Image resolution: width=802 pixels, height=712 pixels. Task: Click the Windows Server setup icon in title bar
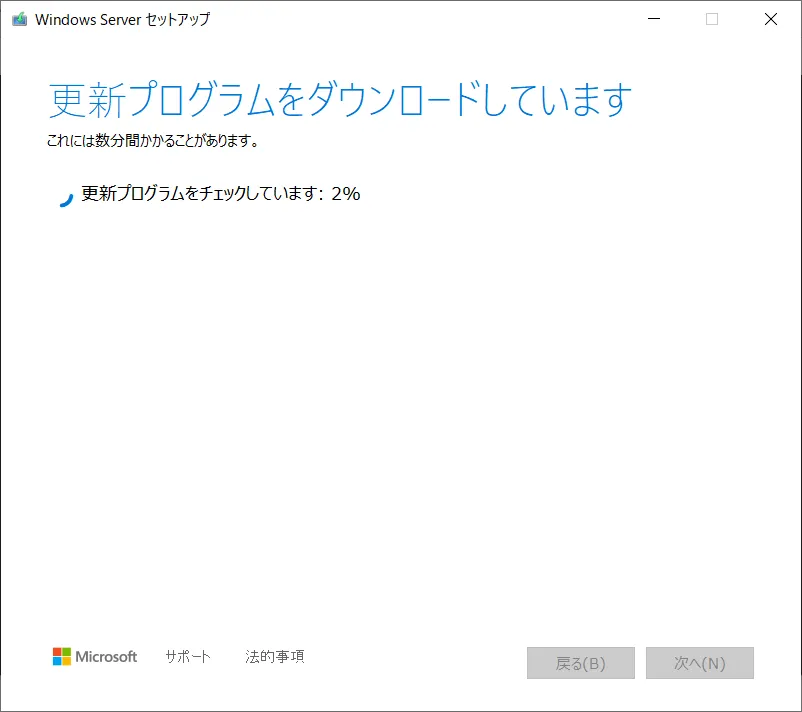[19, 19]
